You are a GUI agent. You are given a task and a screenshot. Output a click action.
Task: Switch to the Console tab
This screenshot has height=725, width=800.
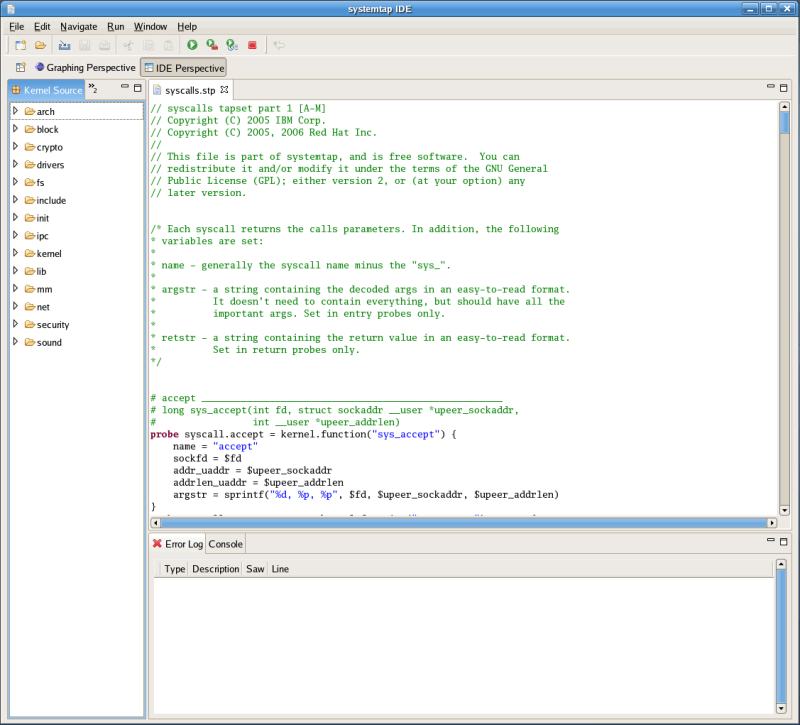[x=225, y=544]
